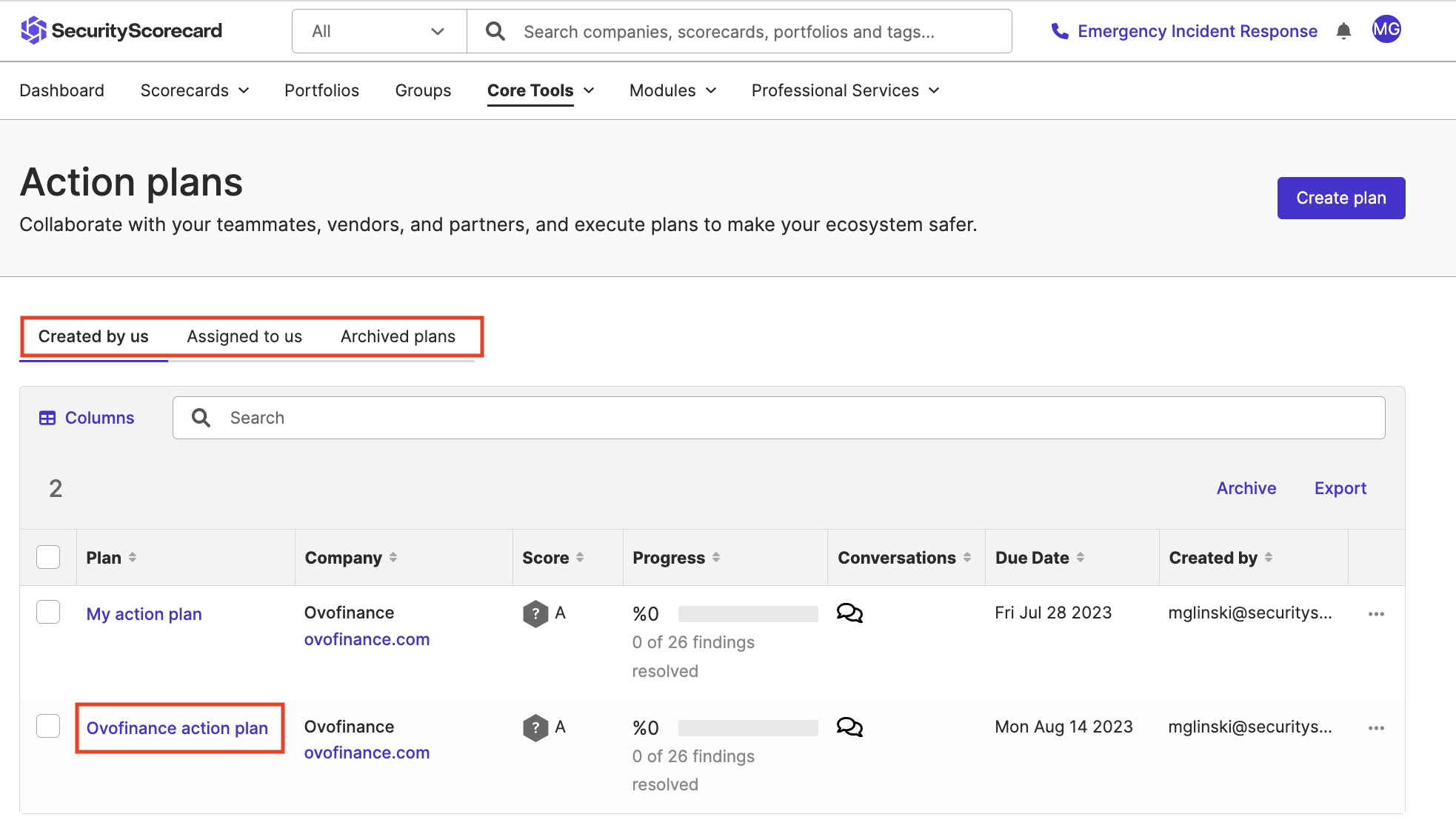The image size is (1456, 837).
Task: Click the Mon Aug 14 2023 due date
Action: pyautogui.click(x=1063, y=727)
